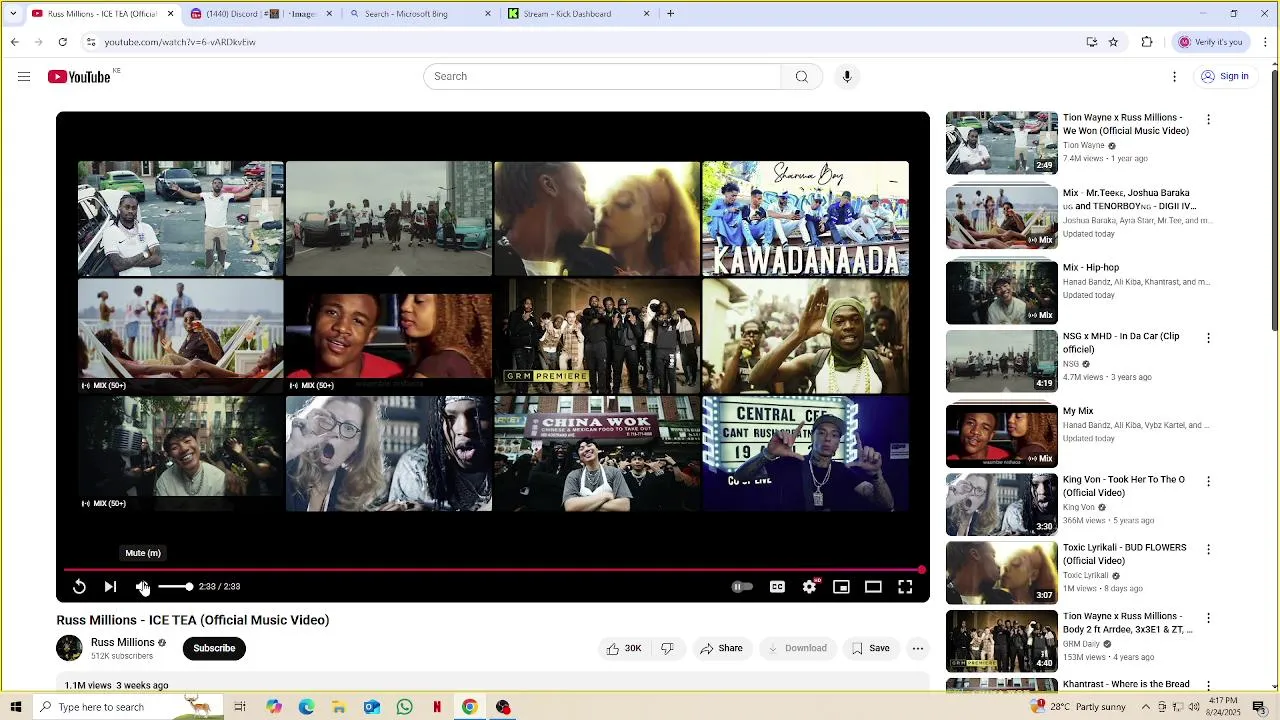Click Sign in button
The width and height of the screenshot is (1280, 720).
click(1225, 76)
